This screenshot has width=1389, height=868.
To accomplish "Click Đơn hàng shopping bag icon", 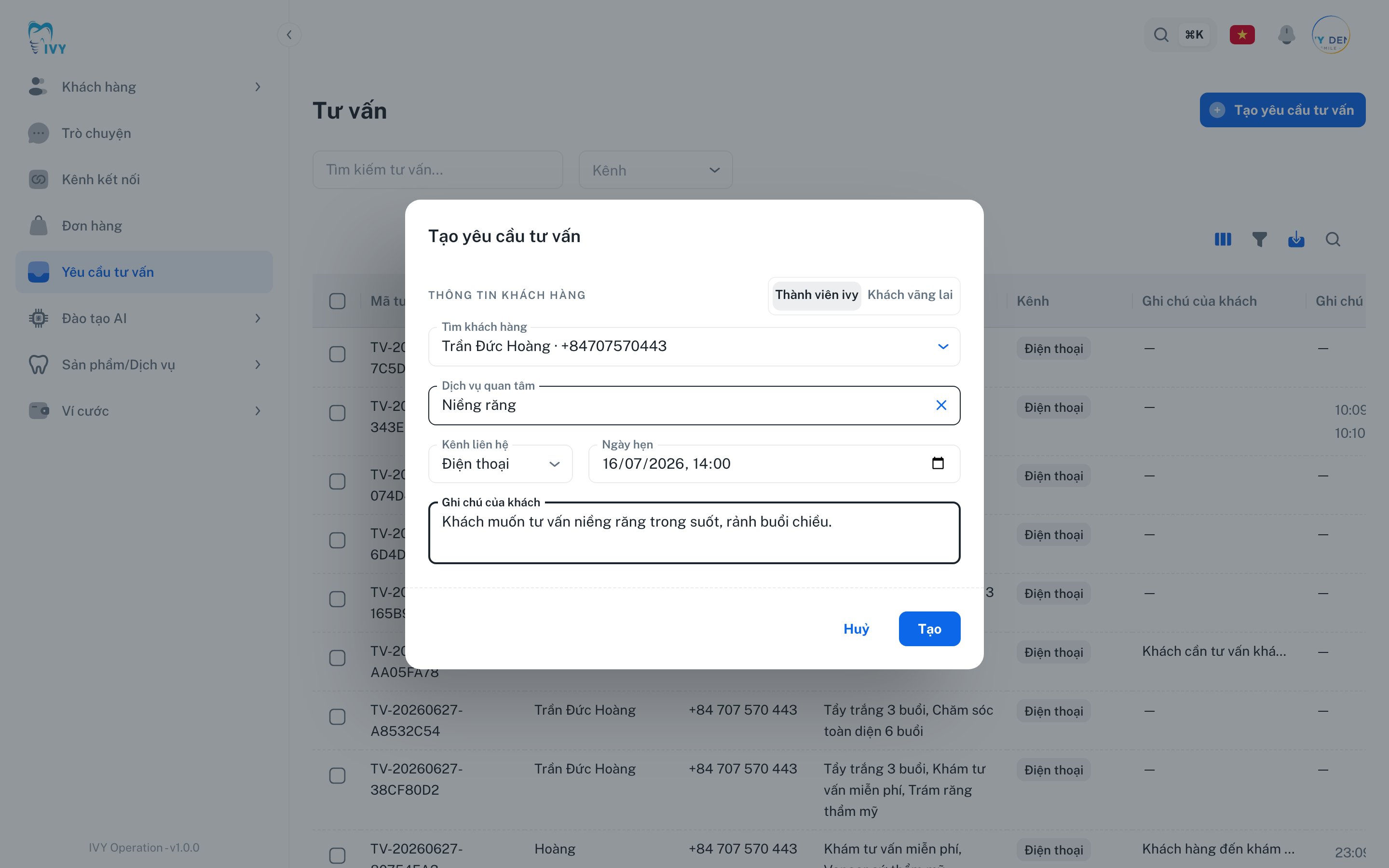I will (x=38, y=226).
